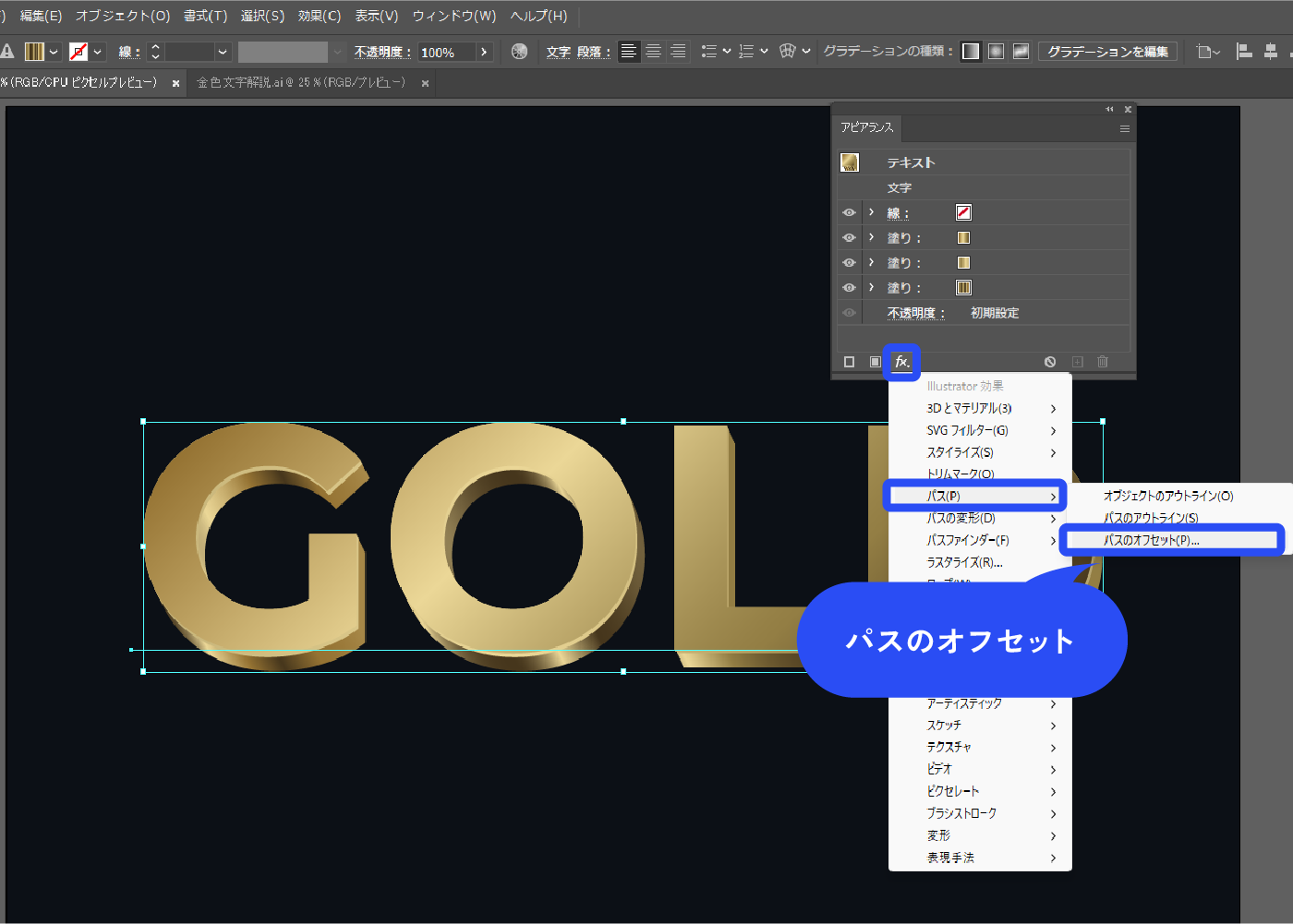Open the Appearance panel hamburger menu
Screen dimensions: 1293x924
1124,128
